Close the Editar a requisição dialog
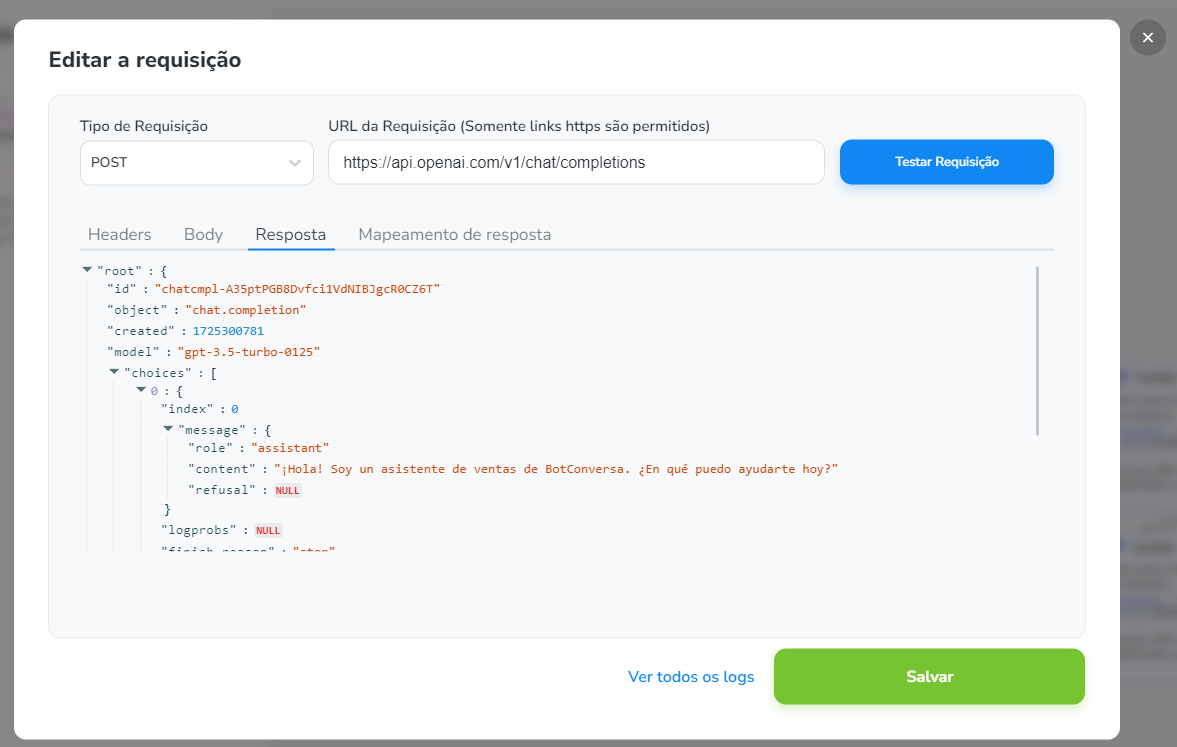This screenshot has height=747, width=1177. 1147,38
